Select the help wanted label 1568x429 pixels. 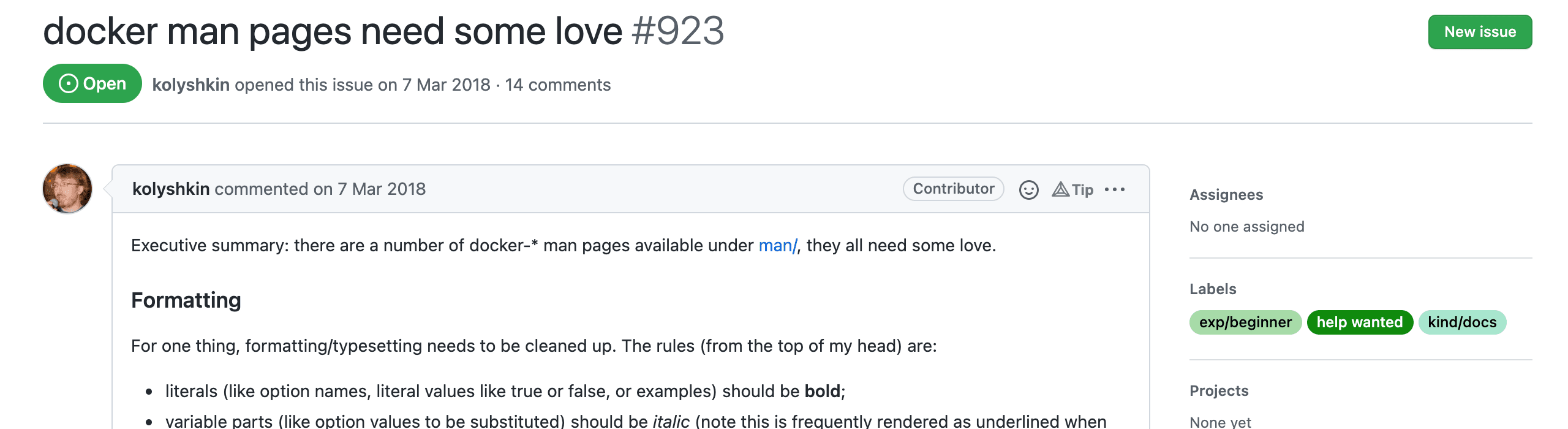click(x=1359, y=322)
